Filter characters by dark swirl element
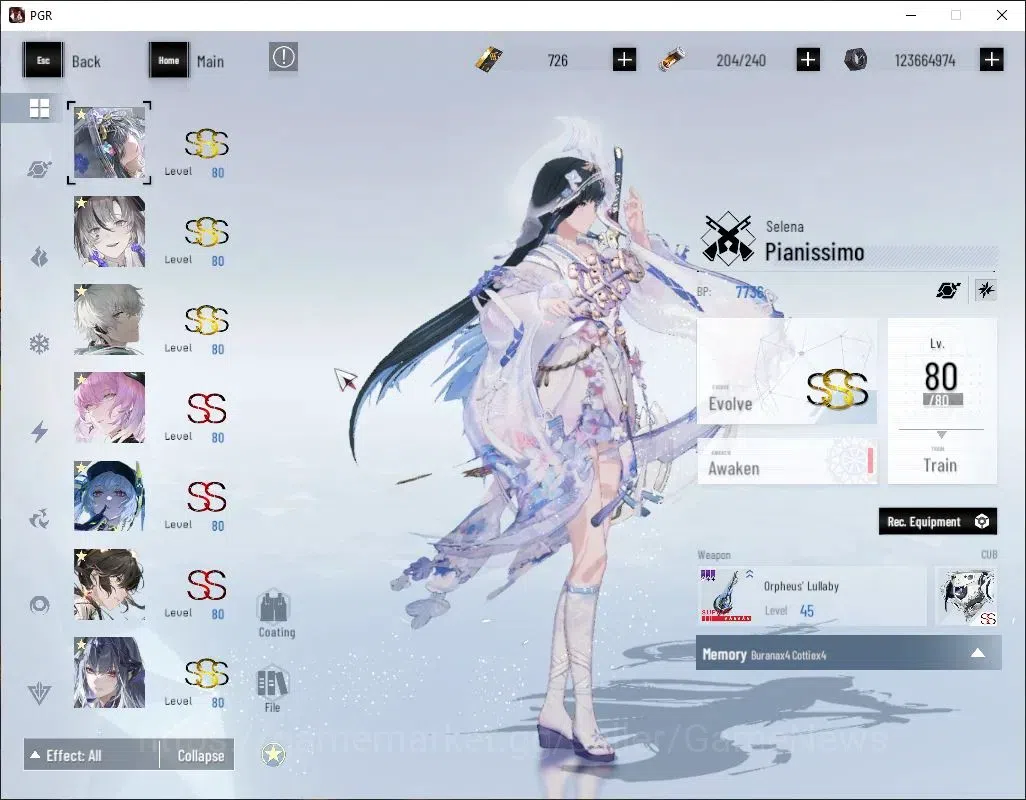This screenshot has height=800, width=1026. tap(39, 519)
